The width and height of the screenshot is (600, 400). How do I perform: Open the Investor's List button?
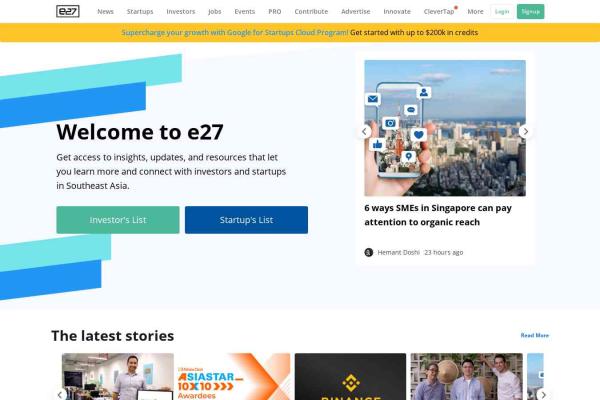pyautogui.click(x=118, y=220)
